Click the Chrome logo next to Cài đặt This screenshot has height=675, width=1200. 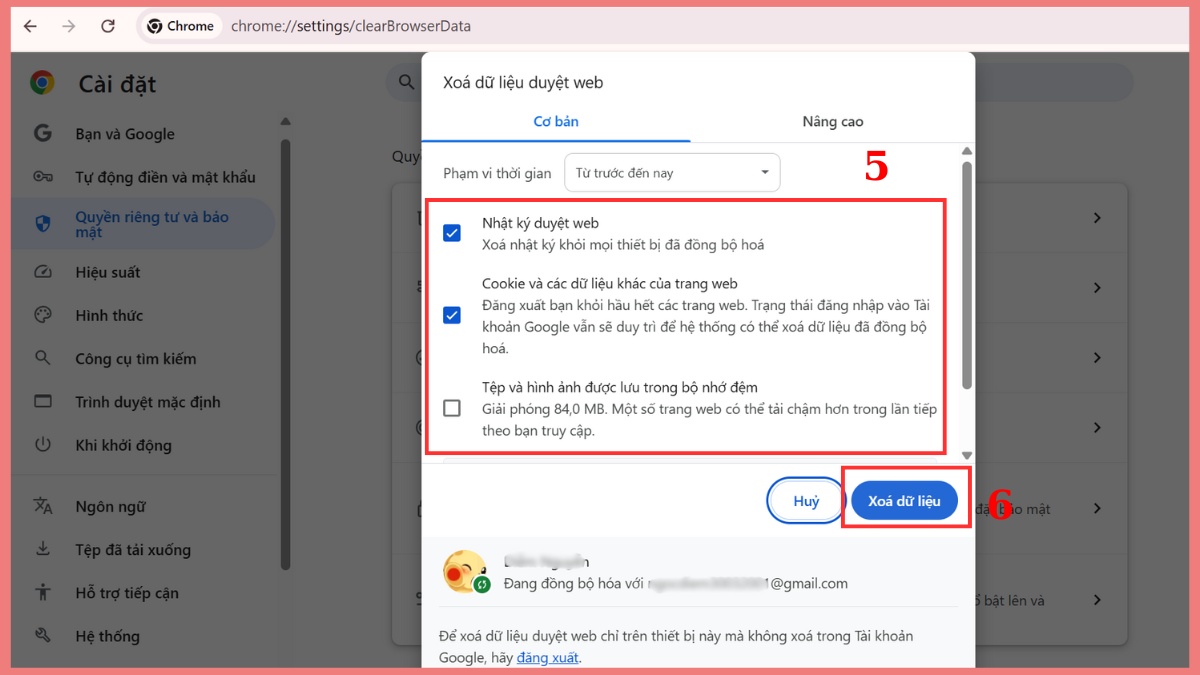tap(42, 83)
